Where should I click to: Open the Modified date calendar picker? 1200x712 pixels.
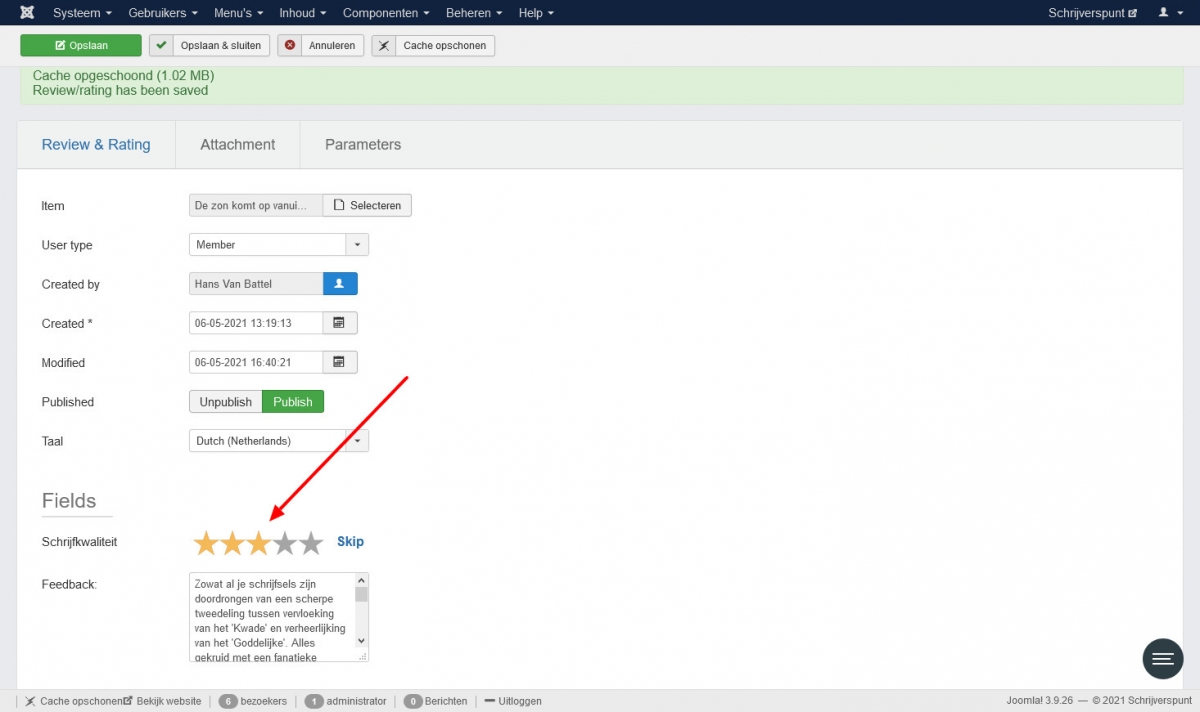point(340,362)
